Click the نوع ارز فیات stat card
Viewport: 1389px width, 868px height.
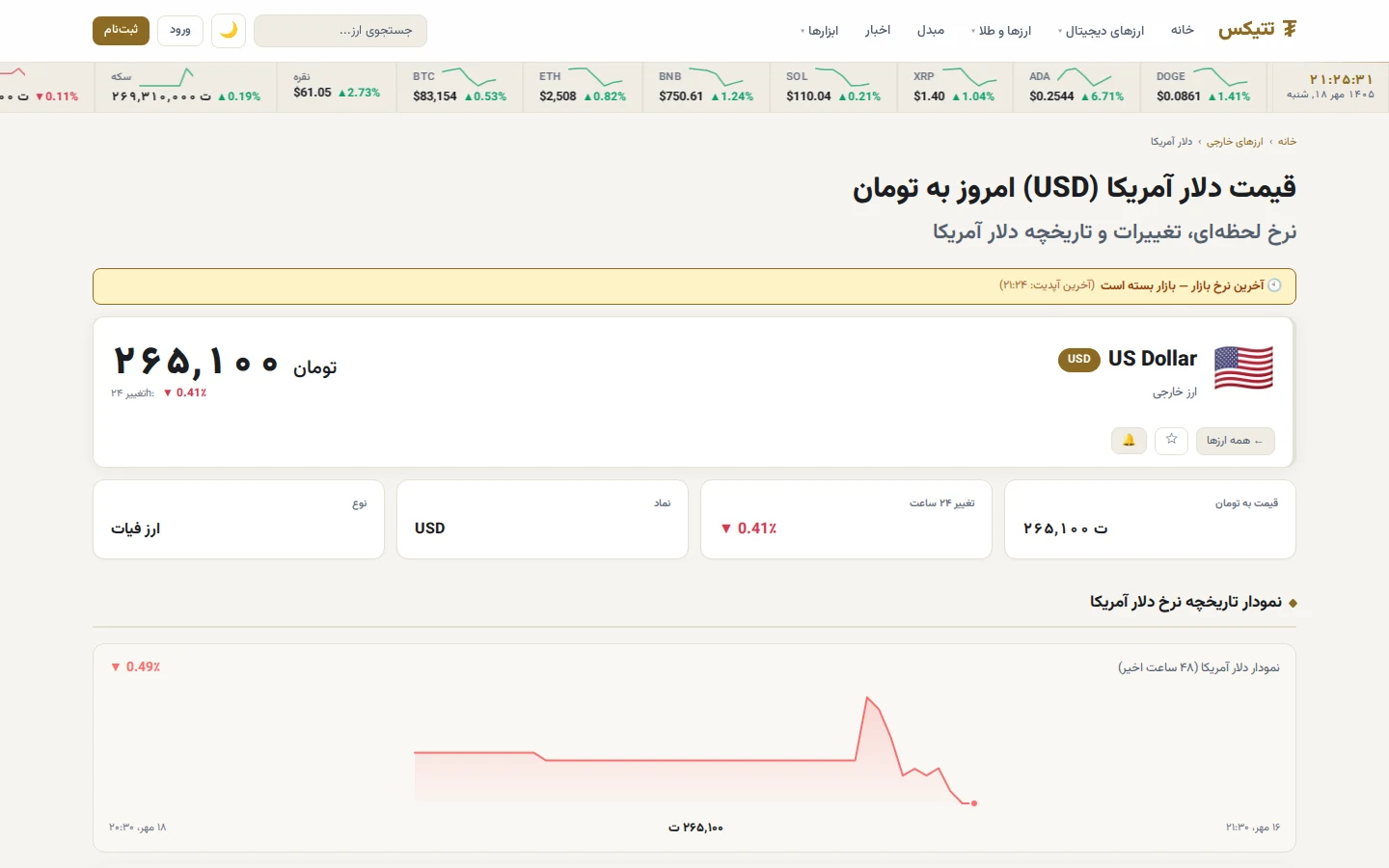(238, 520)
